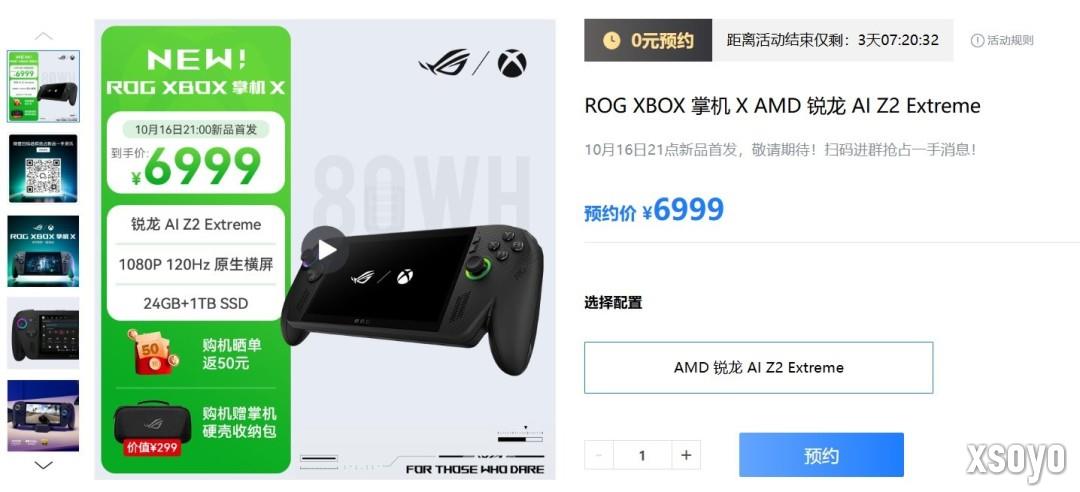1080x492 pixels.
Task: Decrease quantity with the minus button
Action: [x=599, y=455]
